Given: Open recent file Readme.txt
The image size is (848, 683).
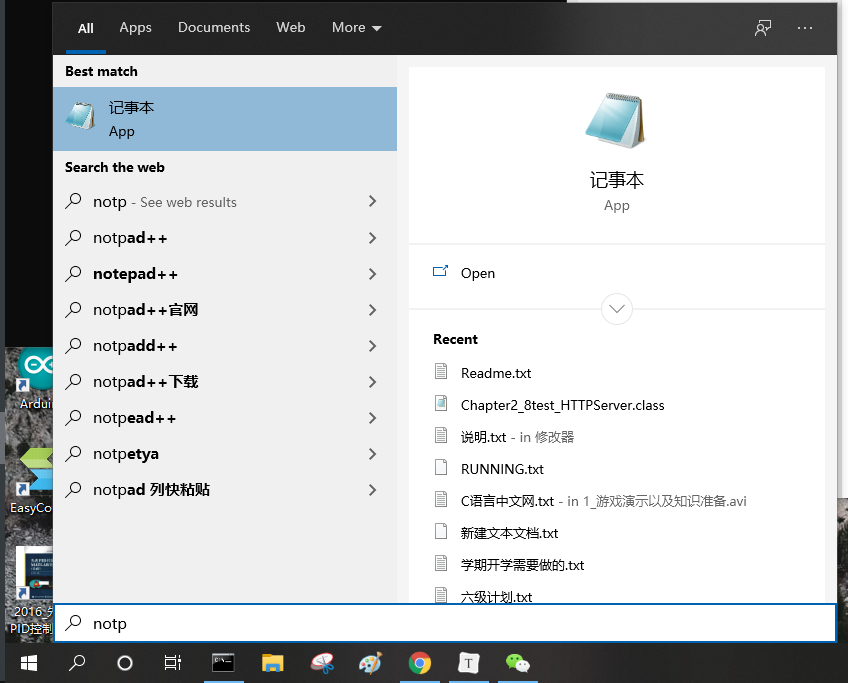Looking at the screenshot, I should (x=495, y=373).
